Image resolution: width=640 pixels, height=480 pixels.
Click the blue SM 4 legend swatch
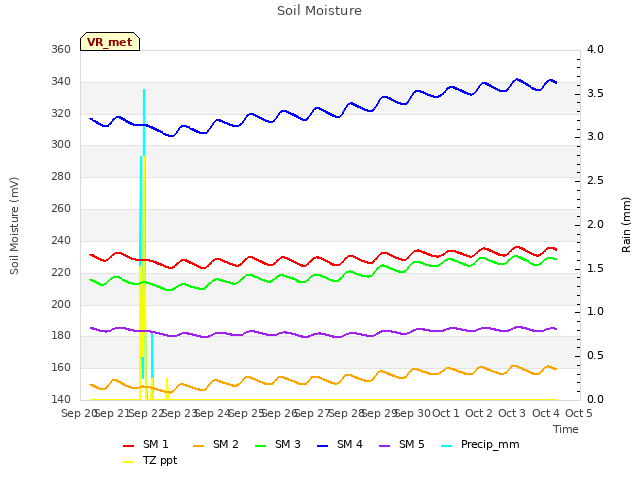pyautogui.click(x=322, y=446)
